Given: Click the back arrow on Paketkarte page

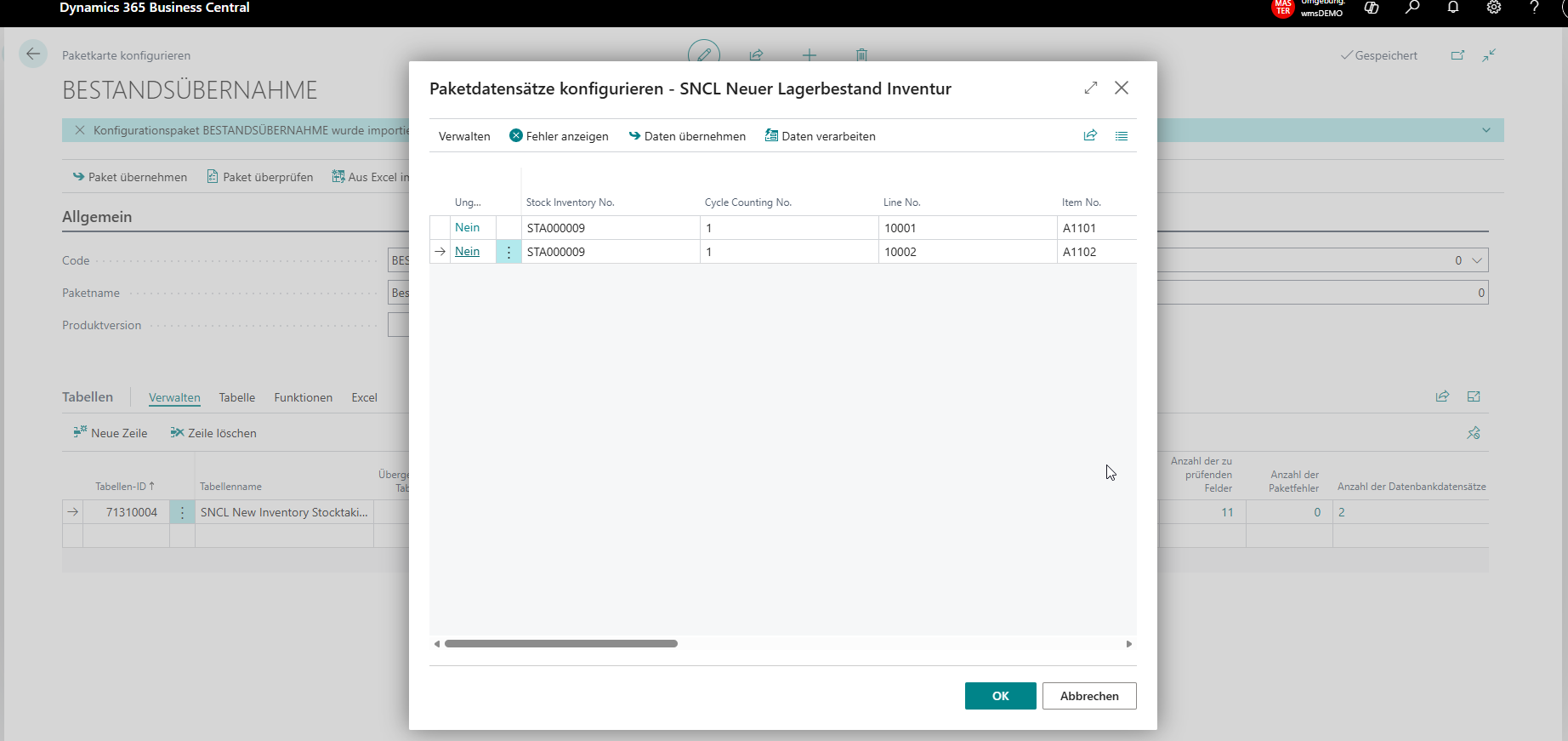Looking at the screenshot, I should 33,54.
